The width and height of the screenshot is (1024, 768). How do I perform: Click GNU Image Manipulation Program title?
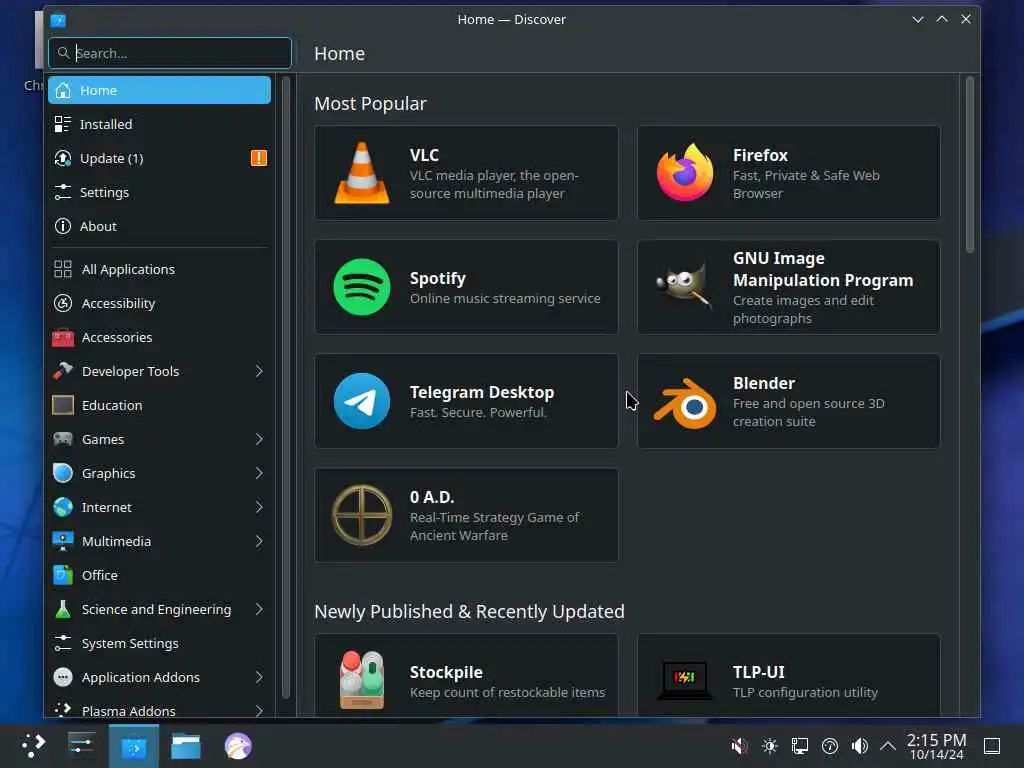[x=823, y=269]
